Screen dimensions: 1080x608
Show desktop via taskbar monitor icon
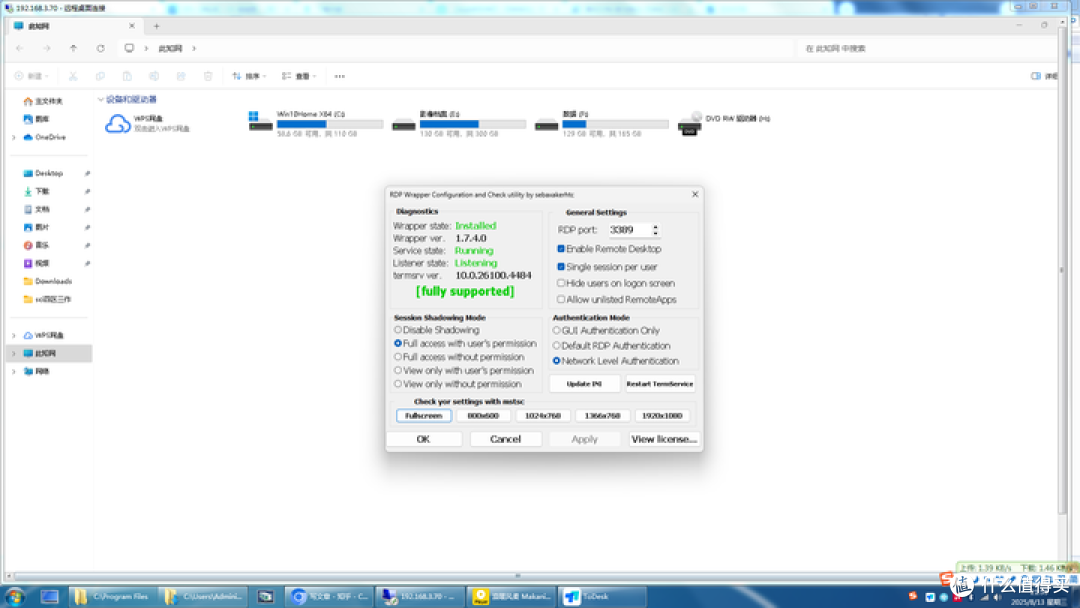[50, 596]
